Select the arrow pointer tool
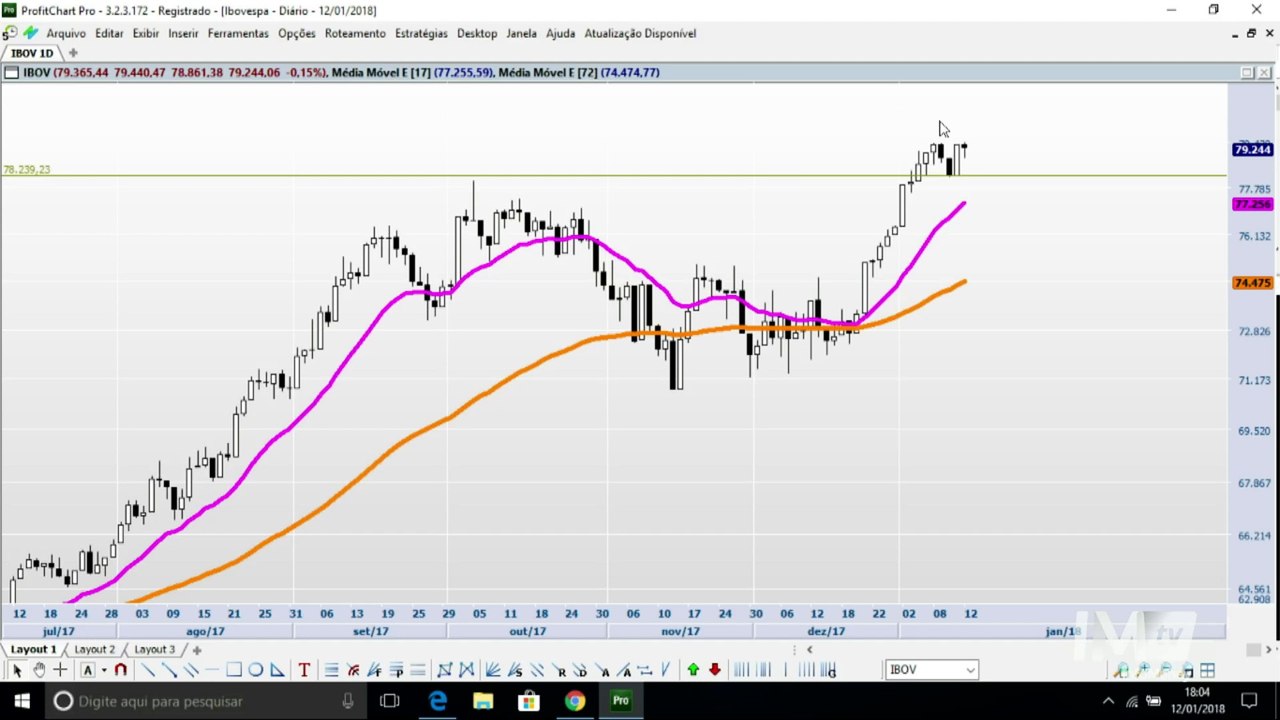 click(x=17, y=670)
